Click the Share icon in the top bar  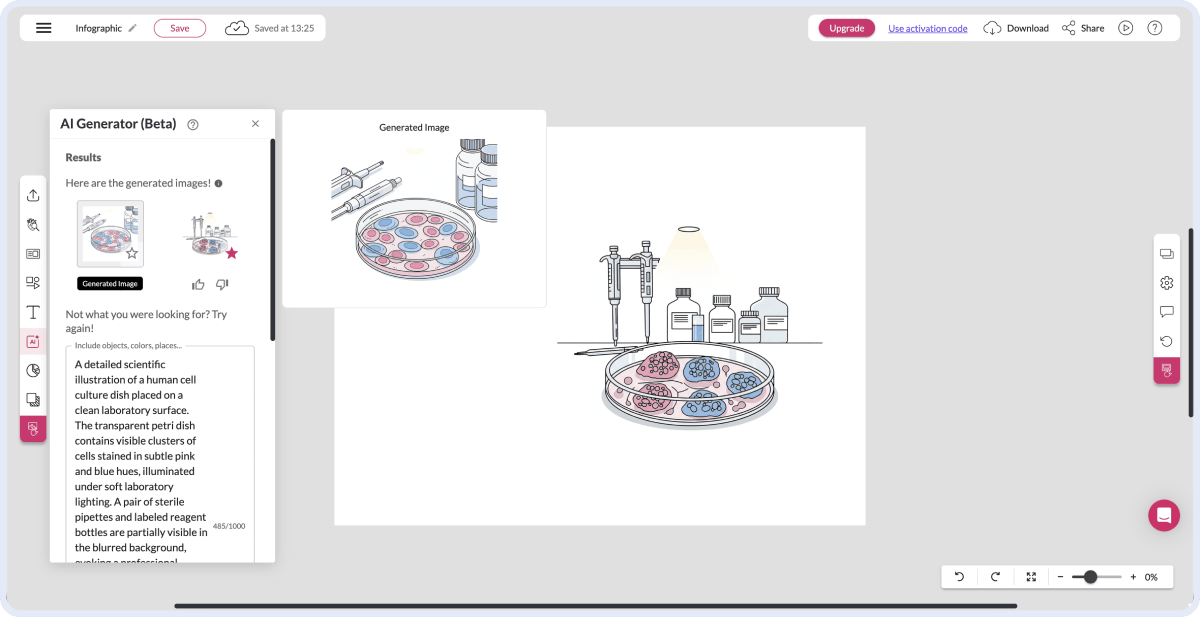point(1070,27)
